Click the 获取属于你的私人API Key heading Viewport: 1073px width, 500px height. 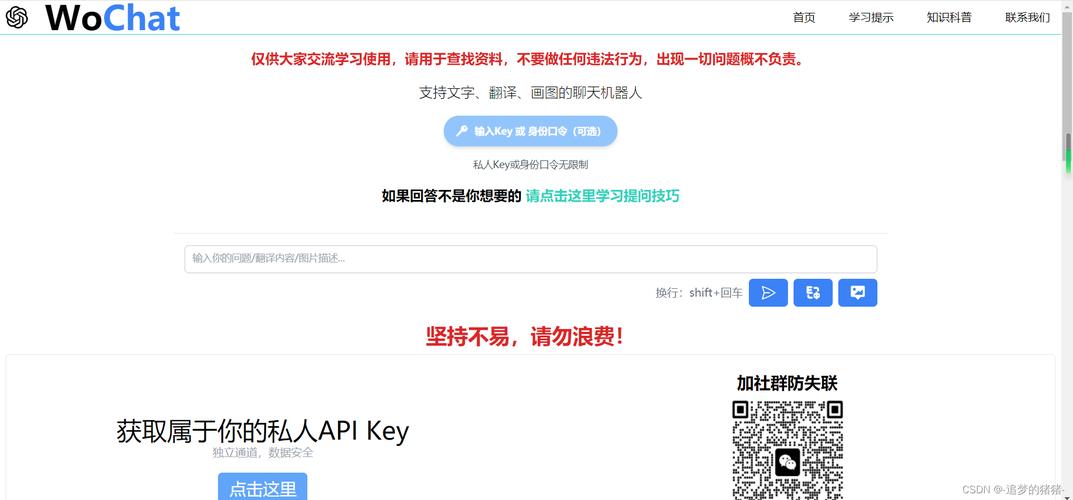[x=263, y=431]
